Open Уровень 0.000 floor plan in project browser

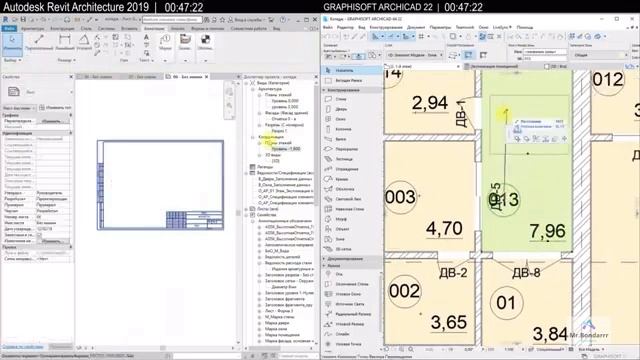click(x=285, y=101)
